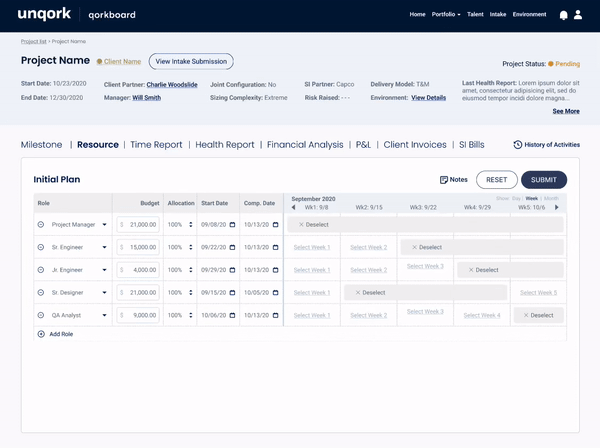Go to previous weeks with left arrow
The width and height of the screenshot is (600, 448).
pyautogui.click(x=293, y=207)
